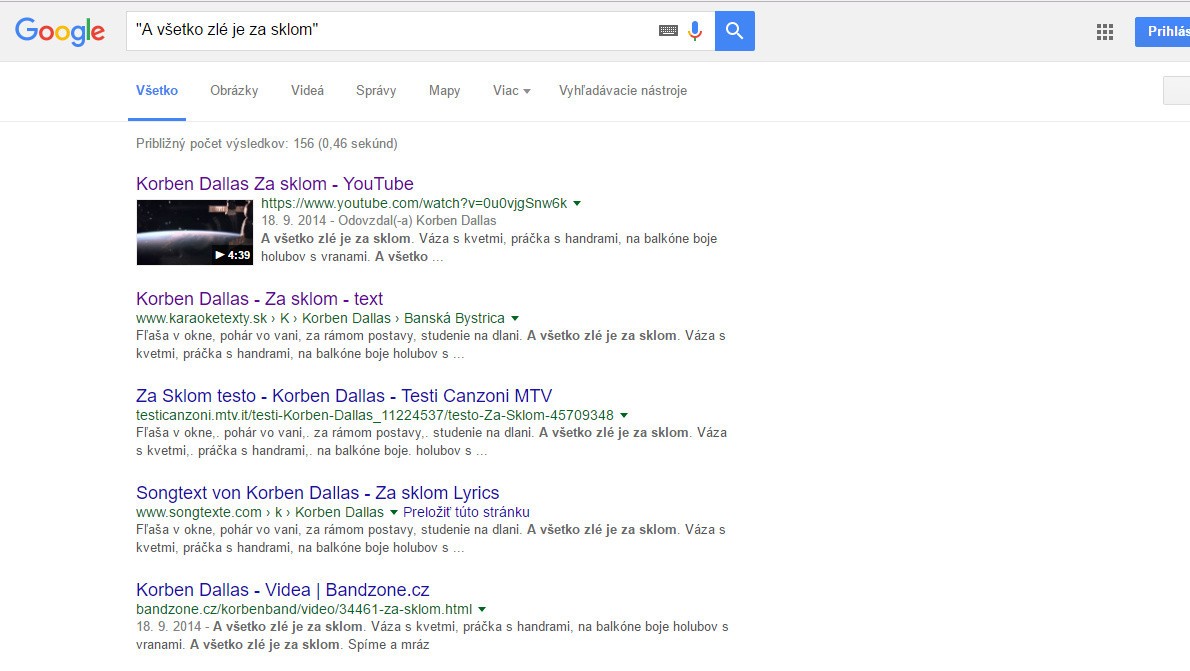Open the on-screen keyboard input tool
The height and width of the screenshot is (671, 1190).
(x=668, y=31)
